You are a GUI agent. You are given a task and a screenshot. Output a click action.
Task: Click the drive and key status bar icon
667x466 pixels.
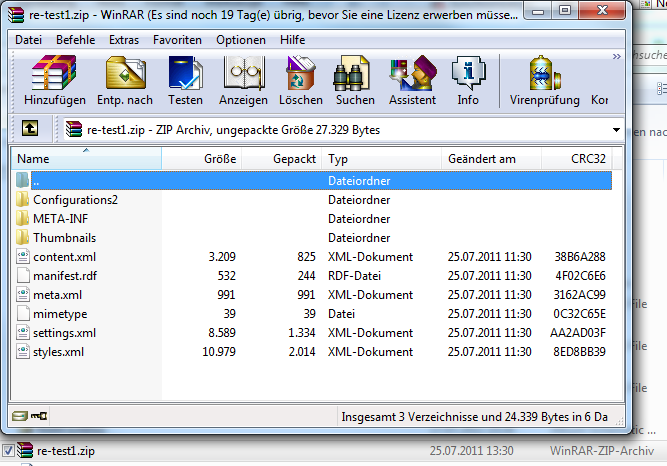29,415
